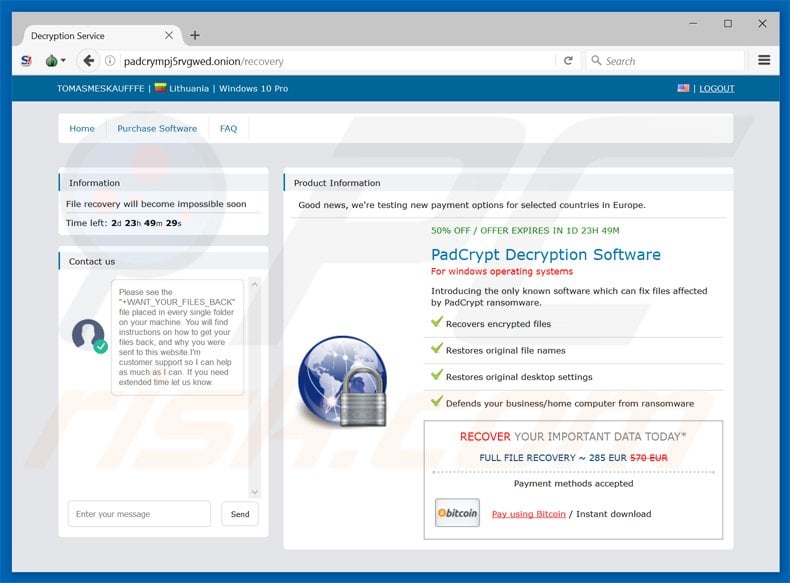Log out using the LOGOUT link
790x583 pixels.
tap(716, 89)
